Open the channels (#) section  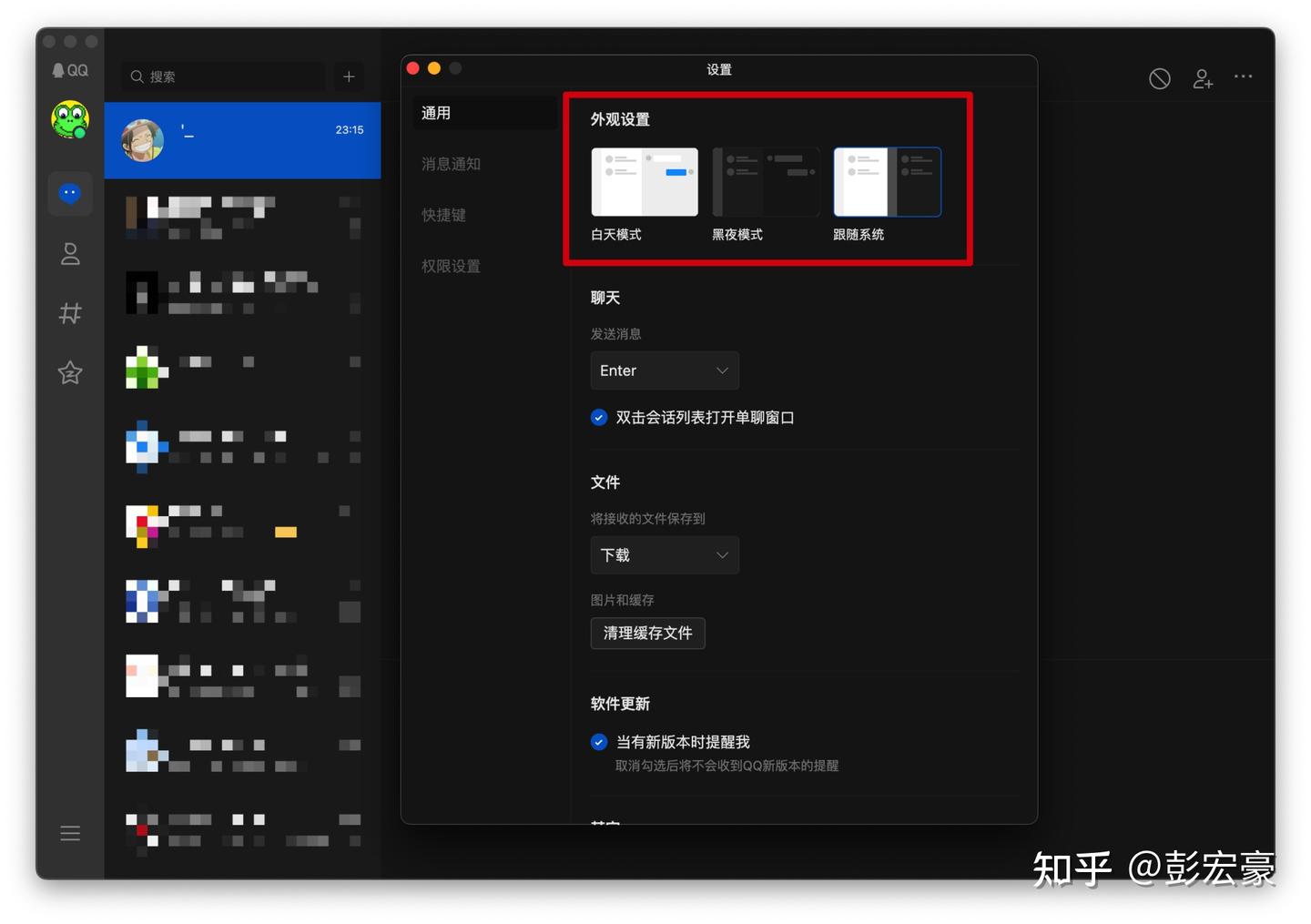(x=70, y=313)
